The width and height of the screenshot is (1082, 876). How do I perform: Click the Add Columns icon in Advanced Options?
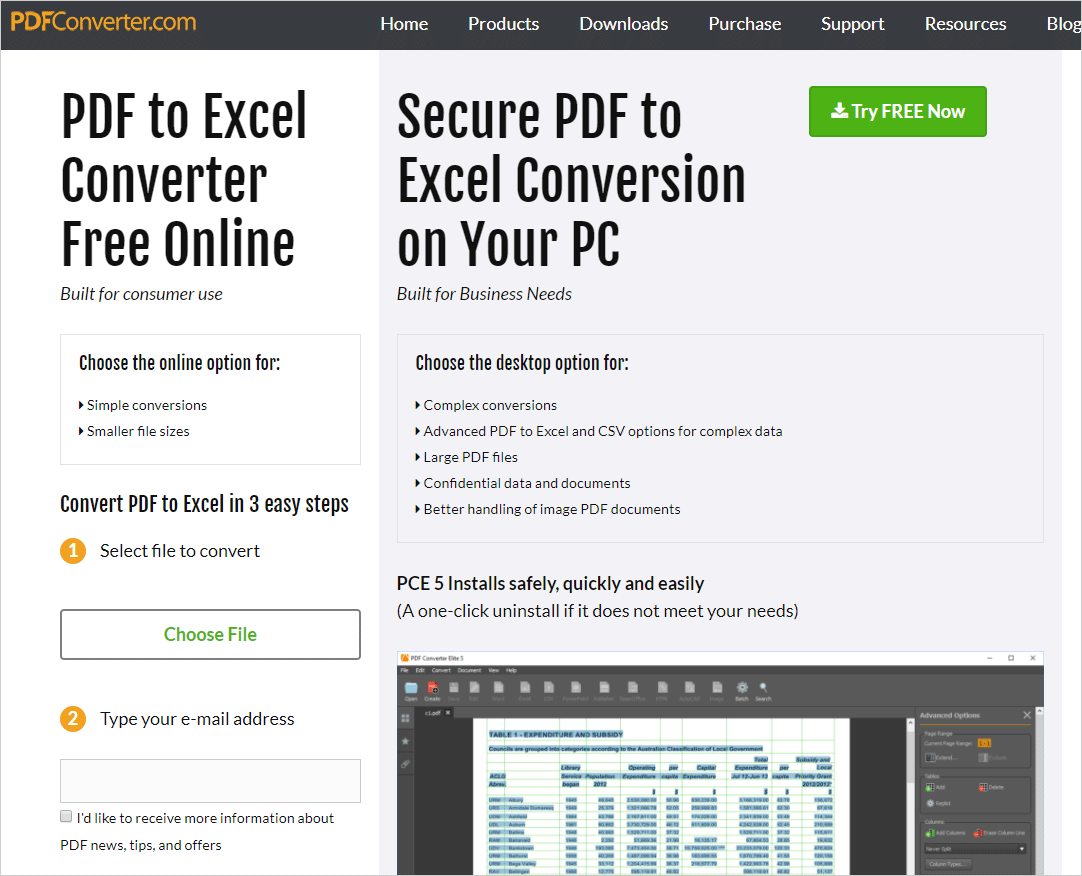coord(930,833)
